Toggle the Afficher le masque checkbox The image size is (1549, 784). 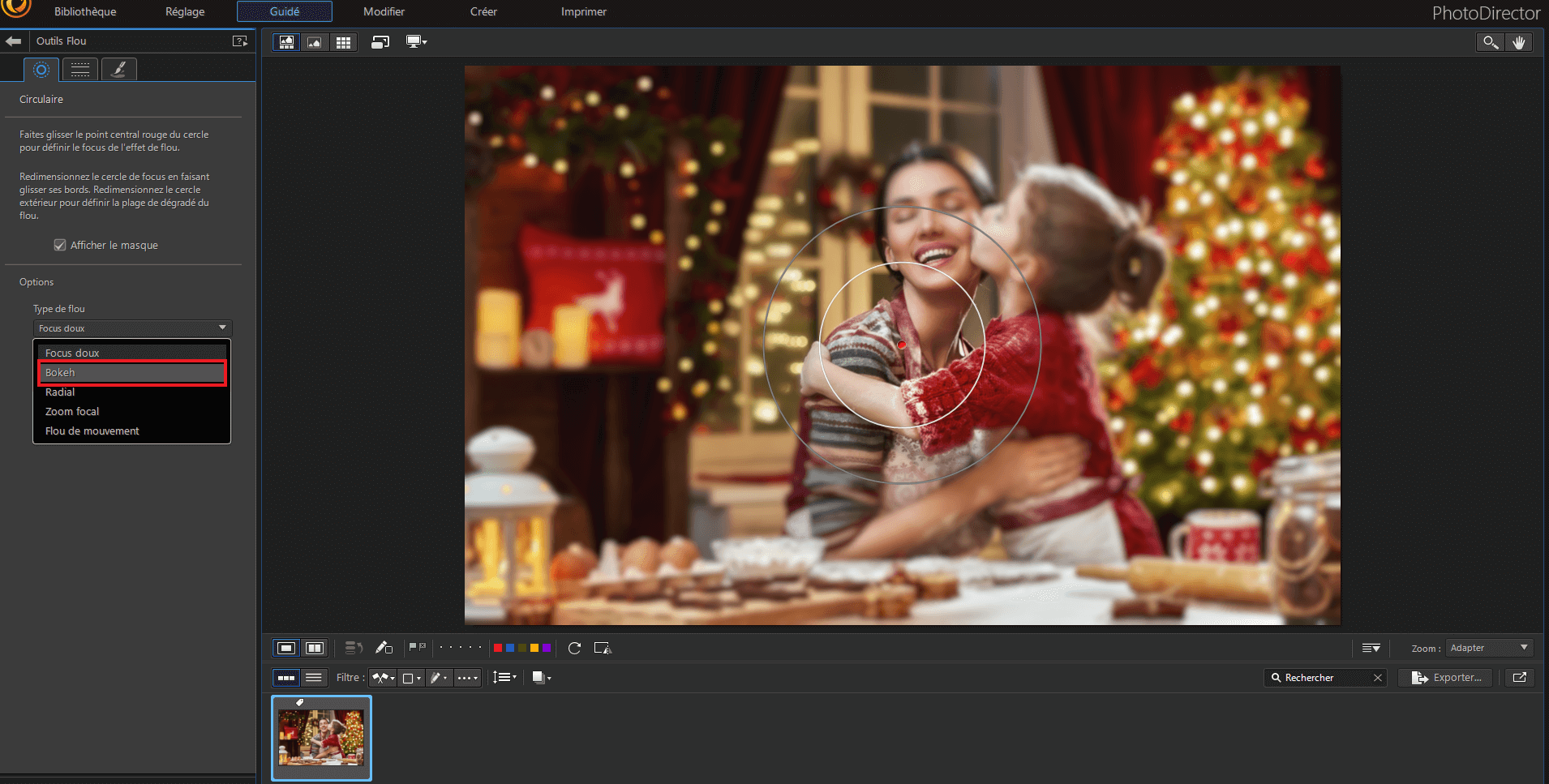pos(60,245)
